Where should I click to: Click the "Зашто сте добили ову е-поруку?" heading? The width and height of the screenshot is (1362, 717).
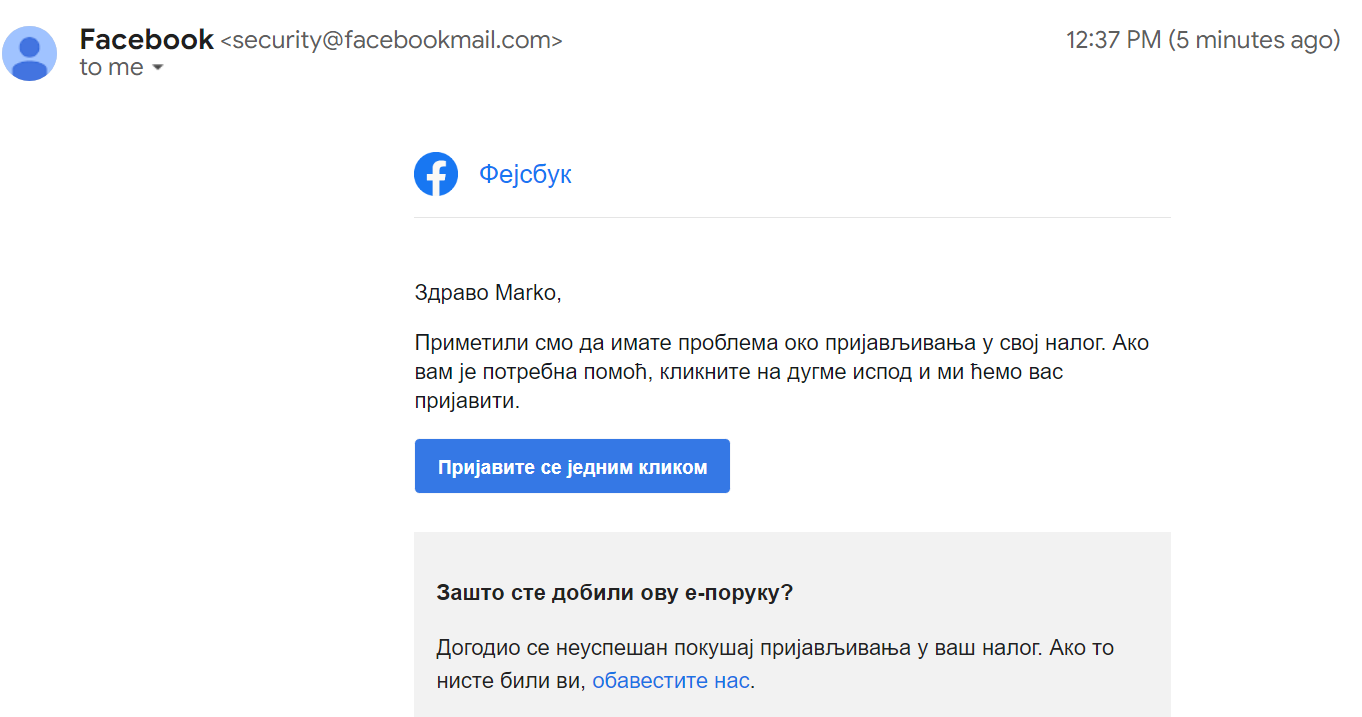tap(614, 592)
